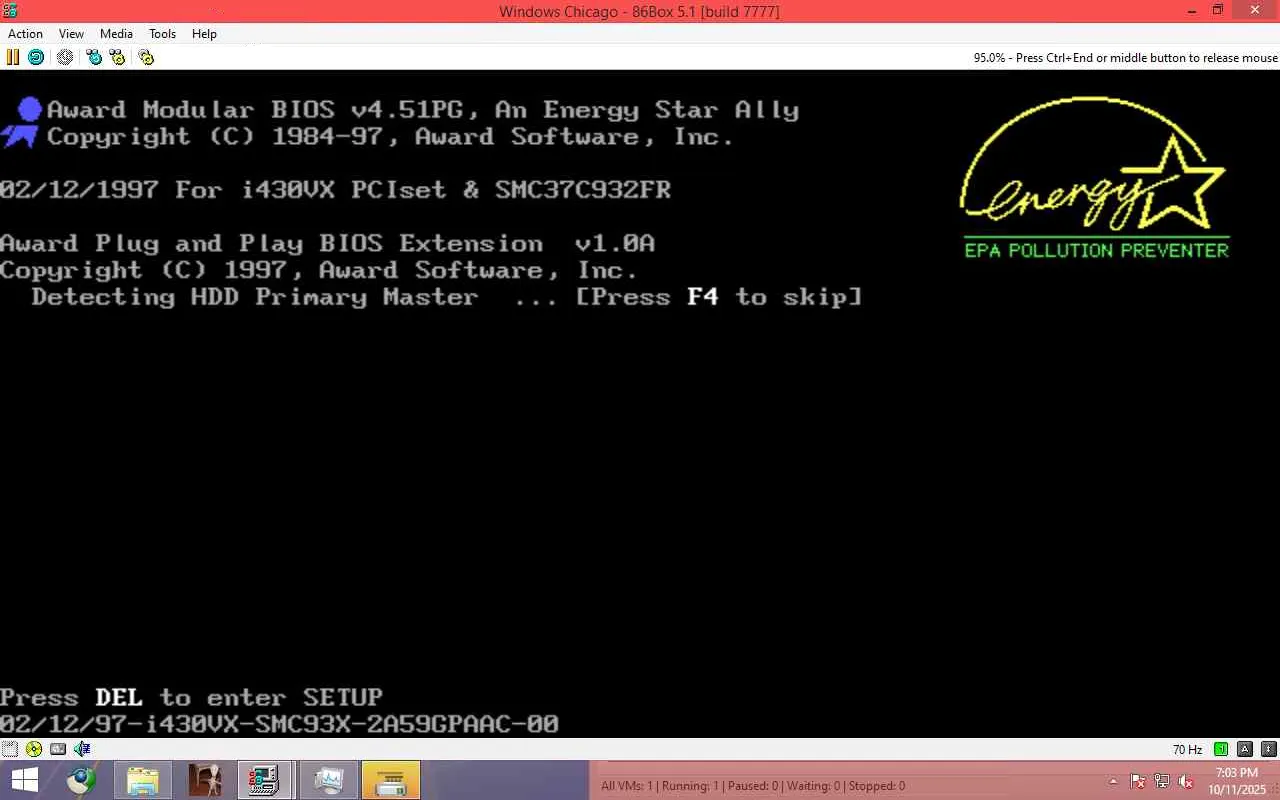
Task: Switch to the active 86Box taskbar button
Action: pos(266,780)
